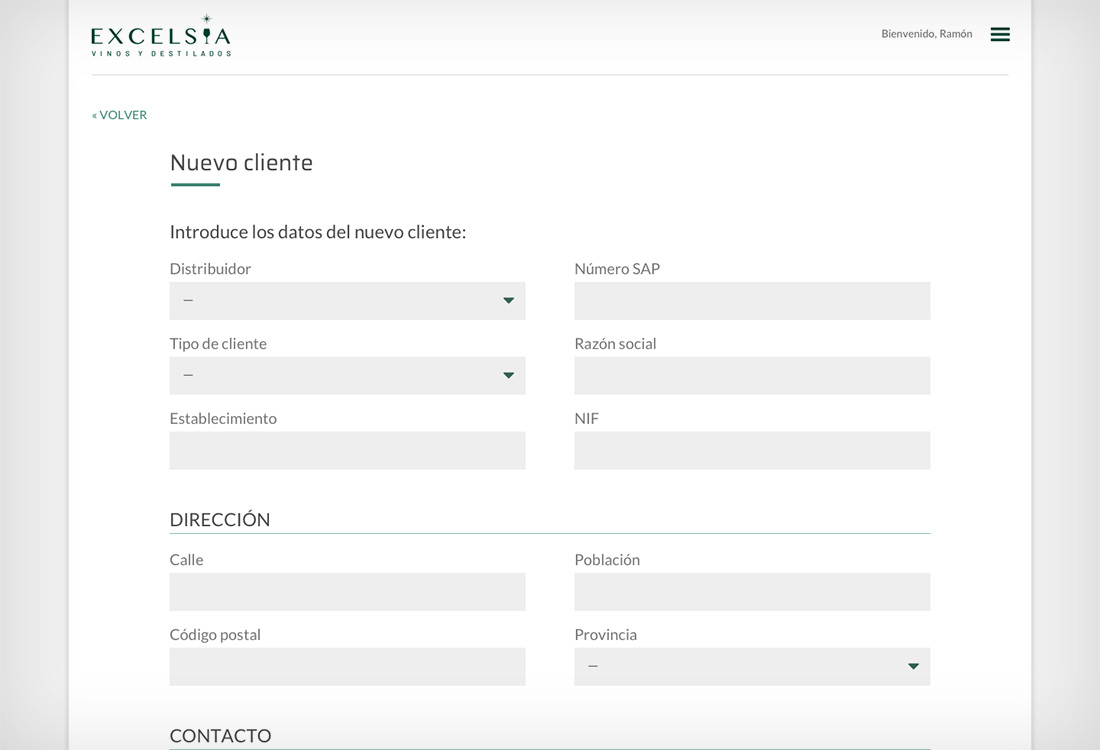The width and height of the screenshot is (1100, 750).
Task: Click the arrow icon in Tipo de cliente field
Action: (x=508, y=376)
